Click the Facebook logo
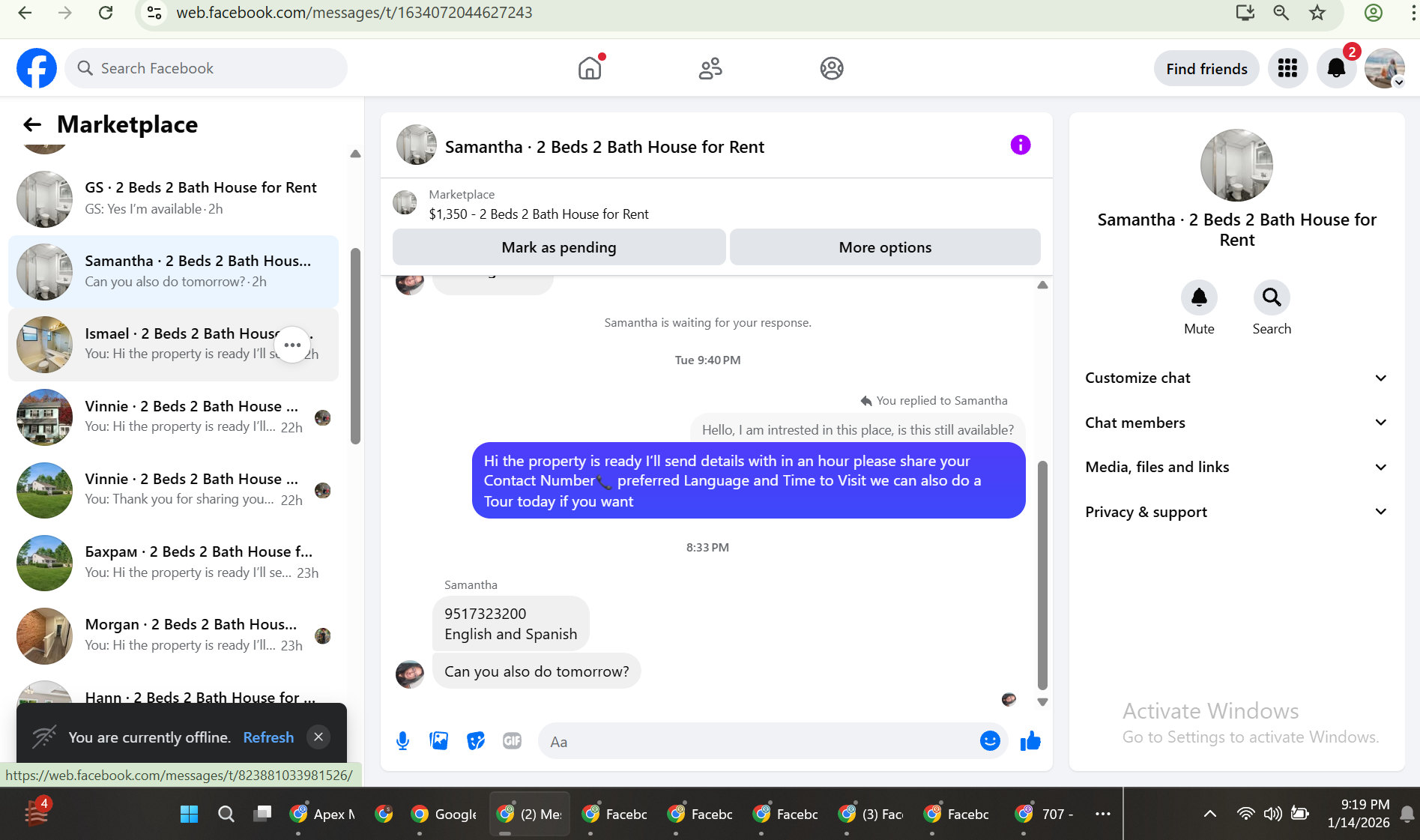Image resolution: width=1420 pixels, height=840 pixels. (x=37, y=68)
